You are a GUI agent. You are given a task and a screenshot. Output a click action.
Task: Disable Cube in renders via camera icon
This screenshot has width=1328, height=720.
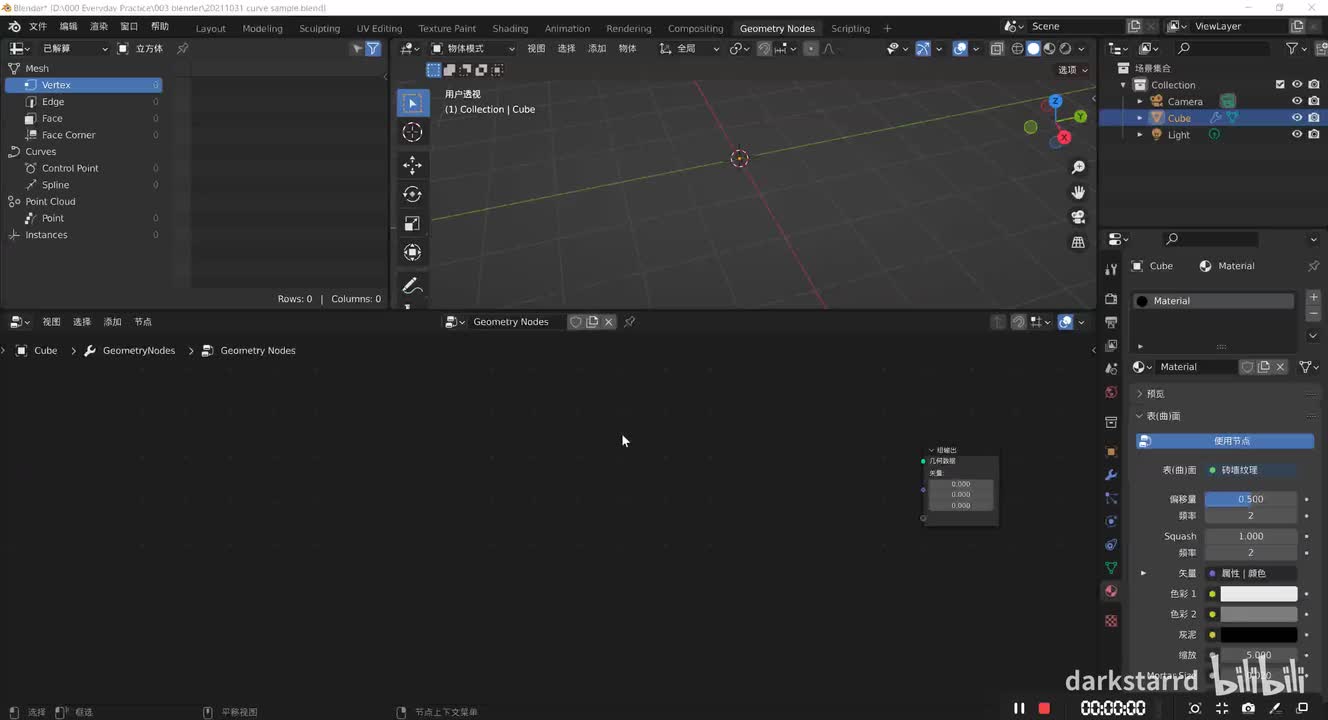click(1314, 118)
